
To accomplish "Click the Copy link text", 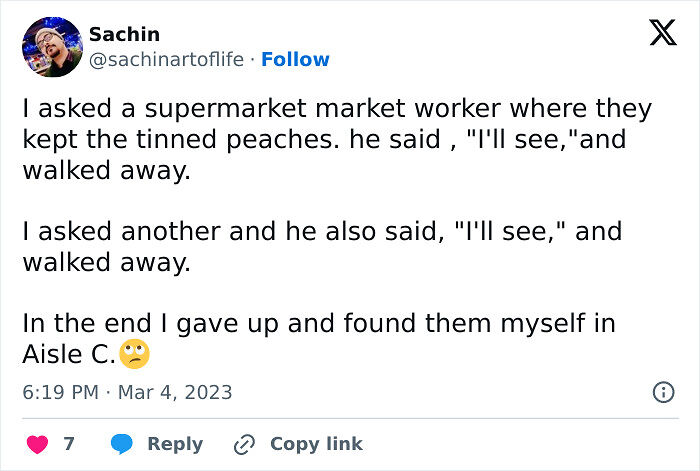I will [316, 443].
